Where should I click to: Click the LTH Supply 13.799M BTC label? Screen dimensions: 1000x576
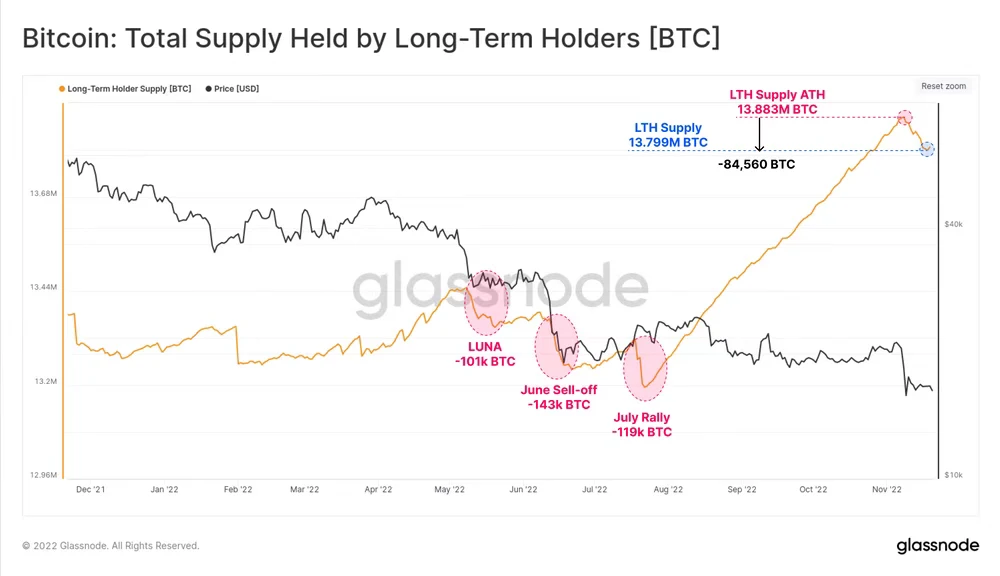[668, 135]
